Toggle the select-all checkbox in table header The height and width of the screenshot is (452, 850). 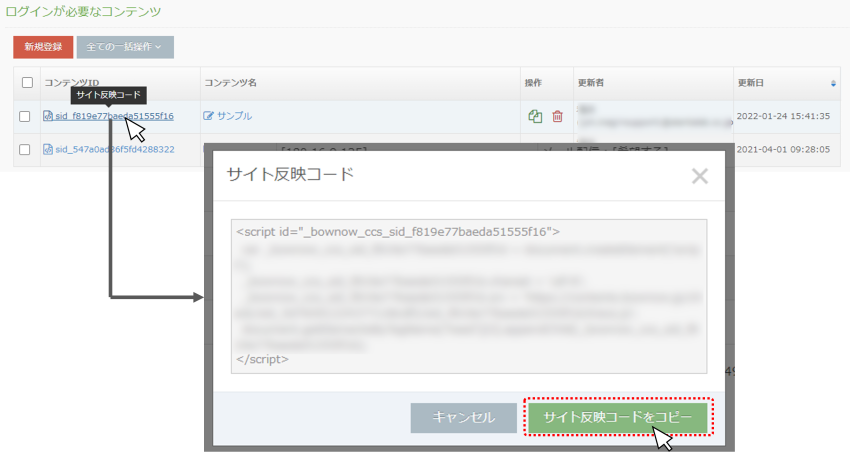pyautogui.click(x=27, y=82)
